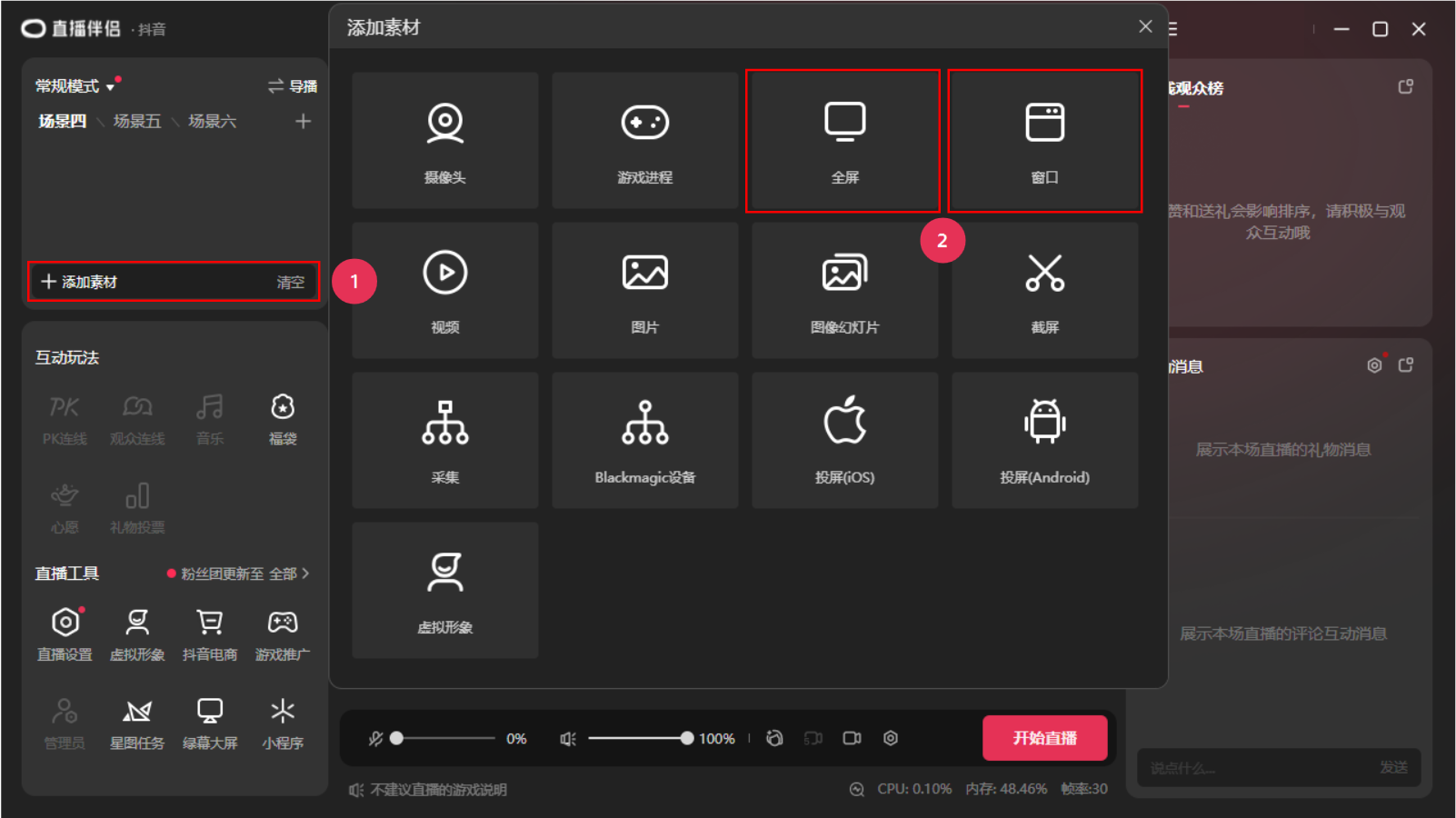This screenshot has height=818, width=1456.
Task: Open 绿幕大屏 green screen tool
Action: [210, 723]
